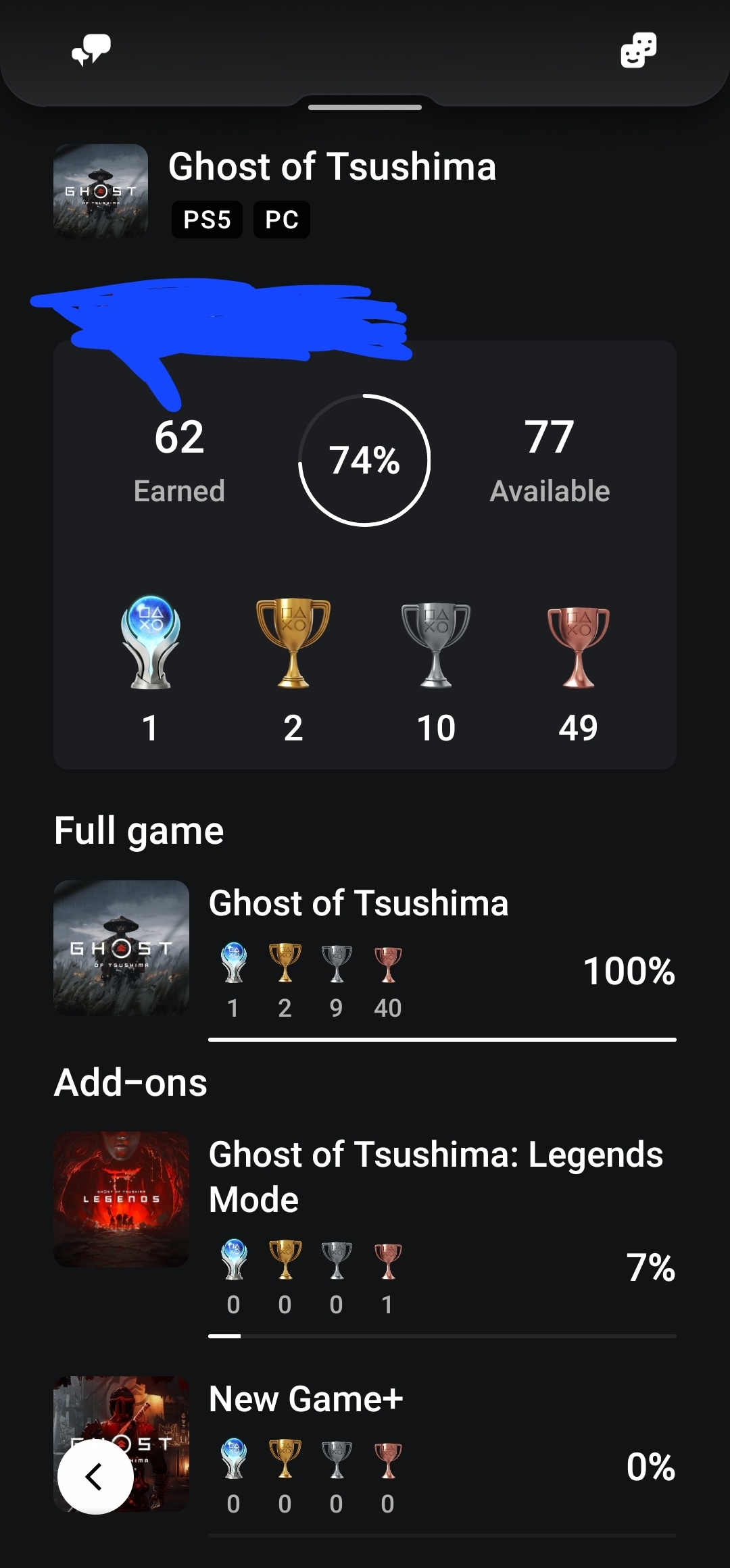This screenshot has width=730, height=1568.
Task: Tap the Full game cover thumbnail
Action: click(x=122, y=948)
